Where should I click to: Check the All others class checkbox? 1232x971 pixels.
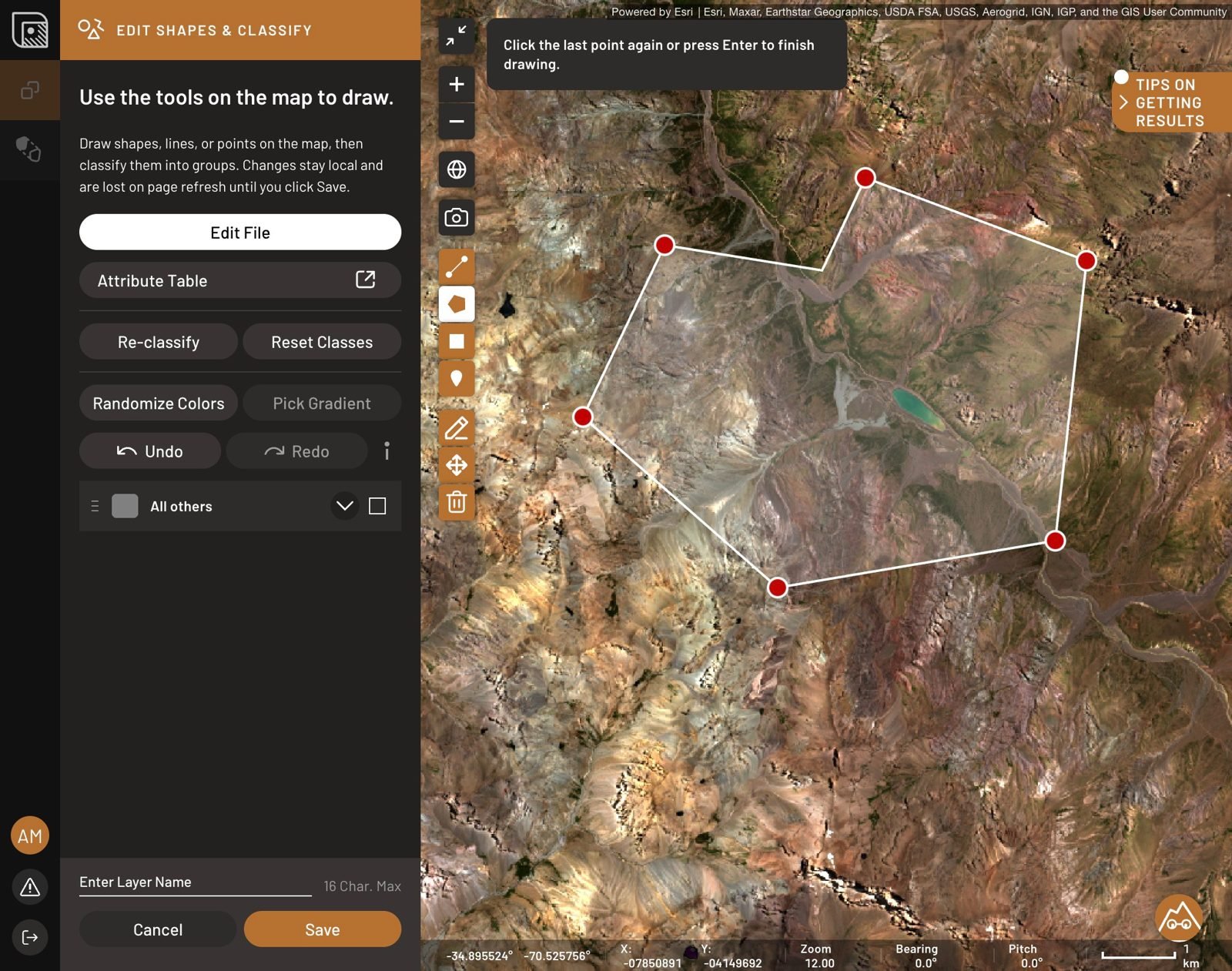tap(377, 506)
